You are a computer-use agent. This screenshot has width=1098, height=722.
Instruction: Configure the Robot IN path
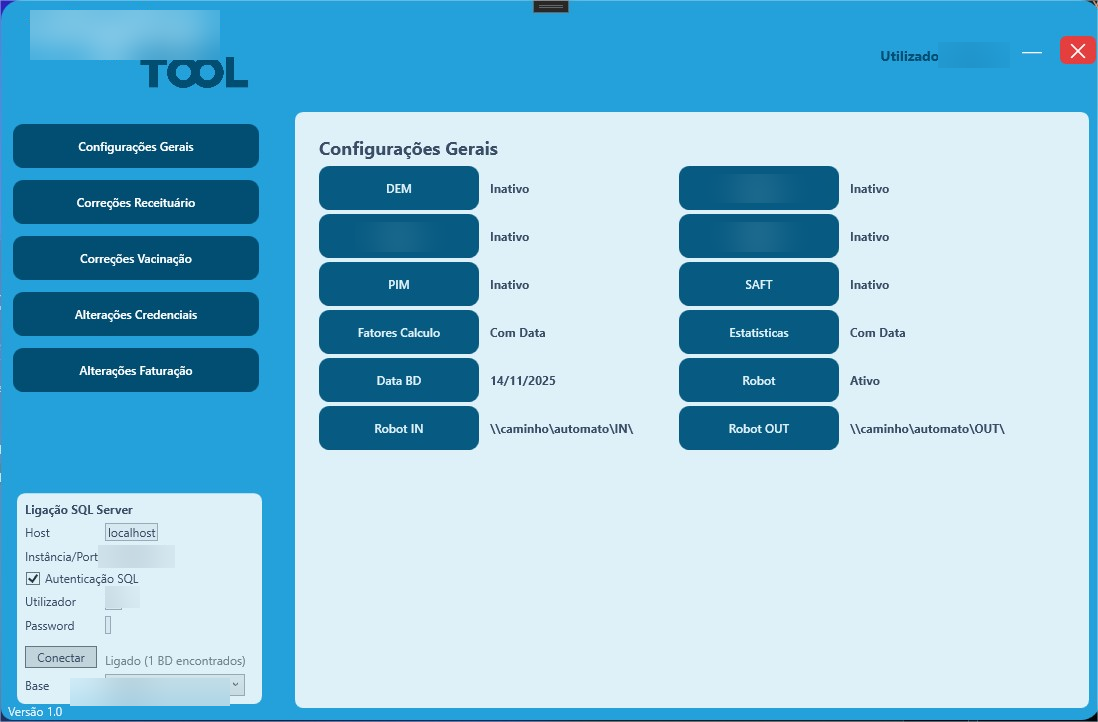398,428
